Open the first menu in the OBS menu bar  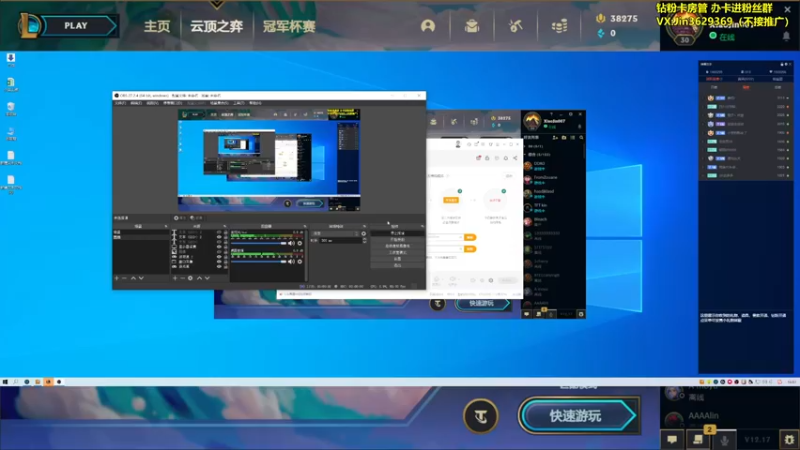tap(120, 103)
